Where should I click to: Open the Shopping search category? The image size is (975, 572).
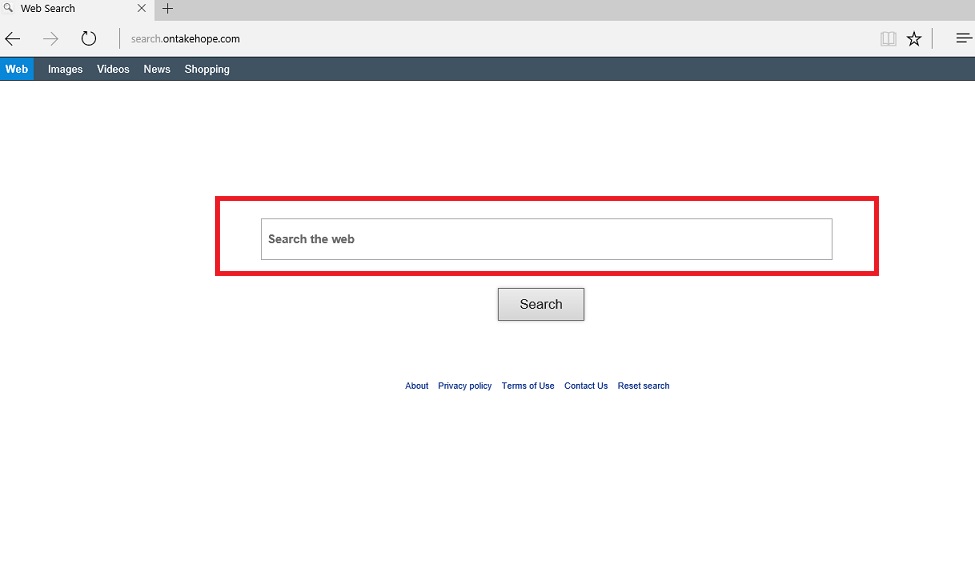207,69
